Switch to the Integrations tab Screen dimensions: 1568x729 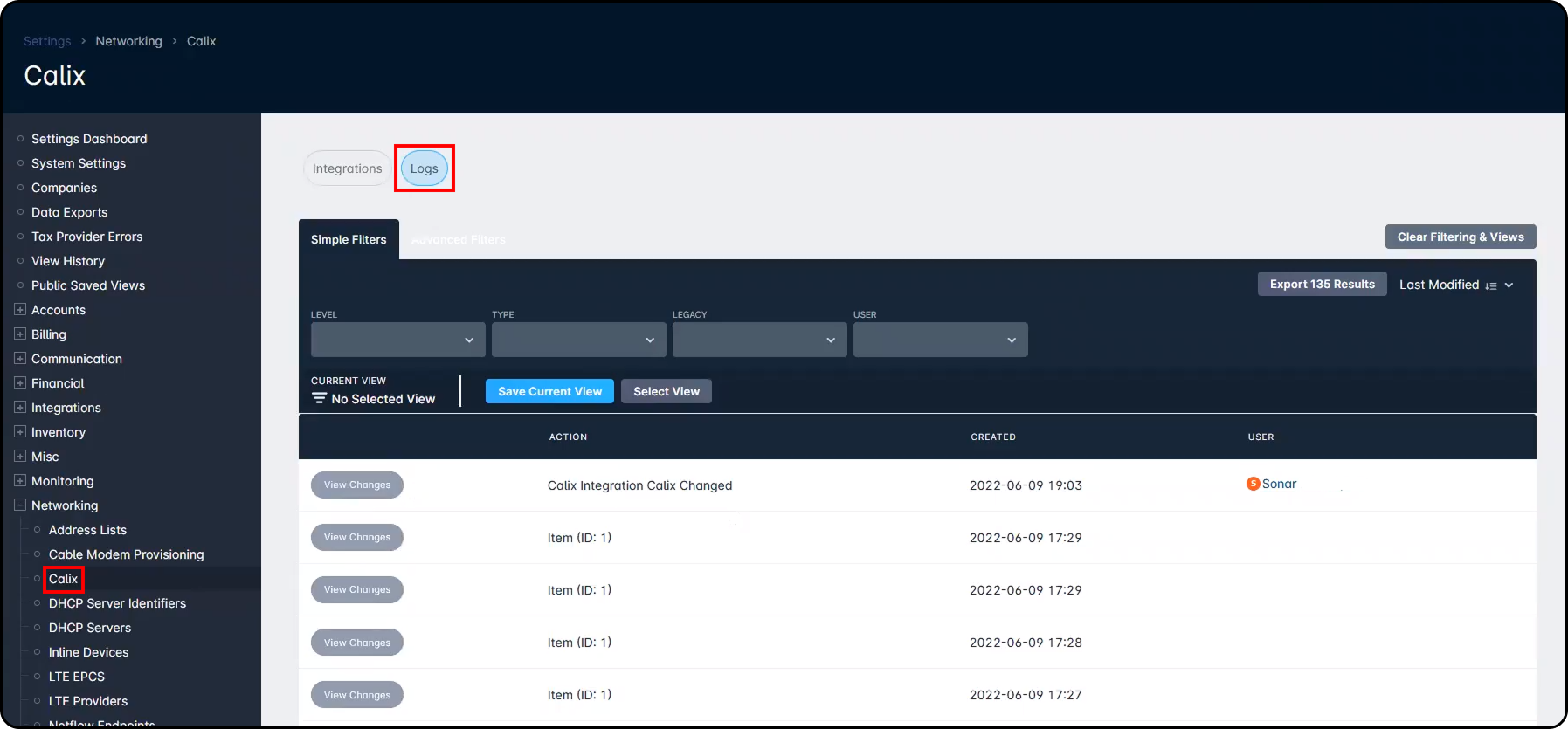click(348, 168)
